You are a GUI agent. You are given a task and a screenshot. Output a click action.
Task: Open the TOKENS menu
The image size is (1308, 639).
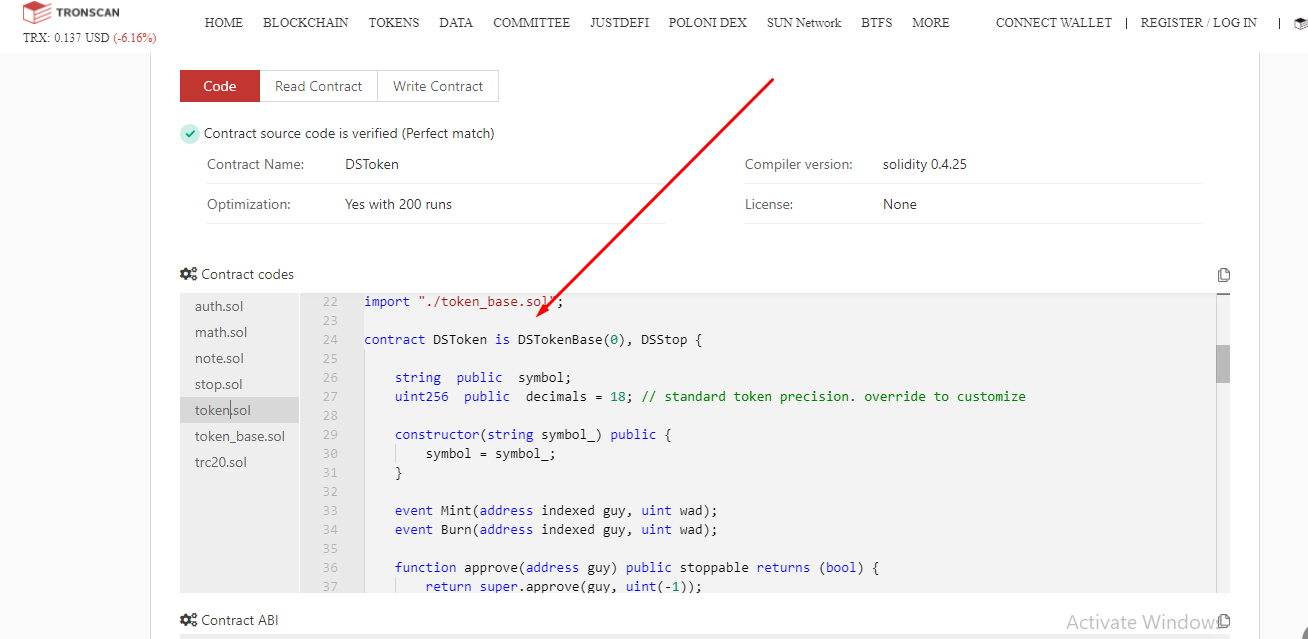(x=394, y=23)
